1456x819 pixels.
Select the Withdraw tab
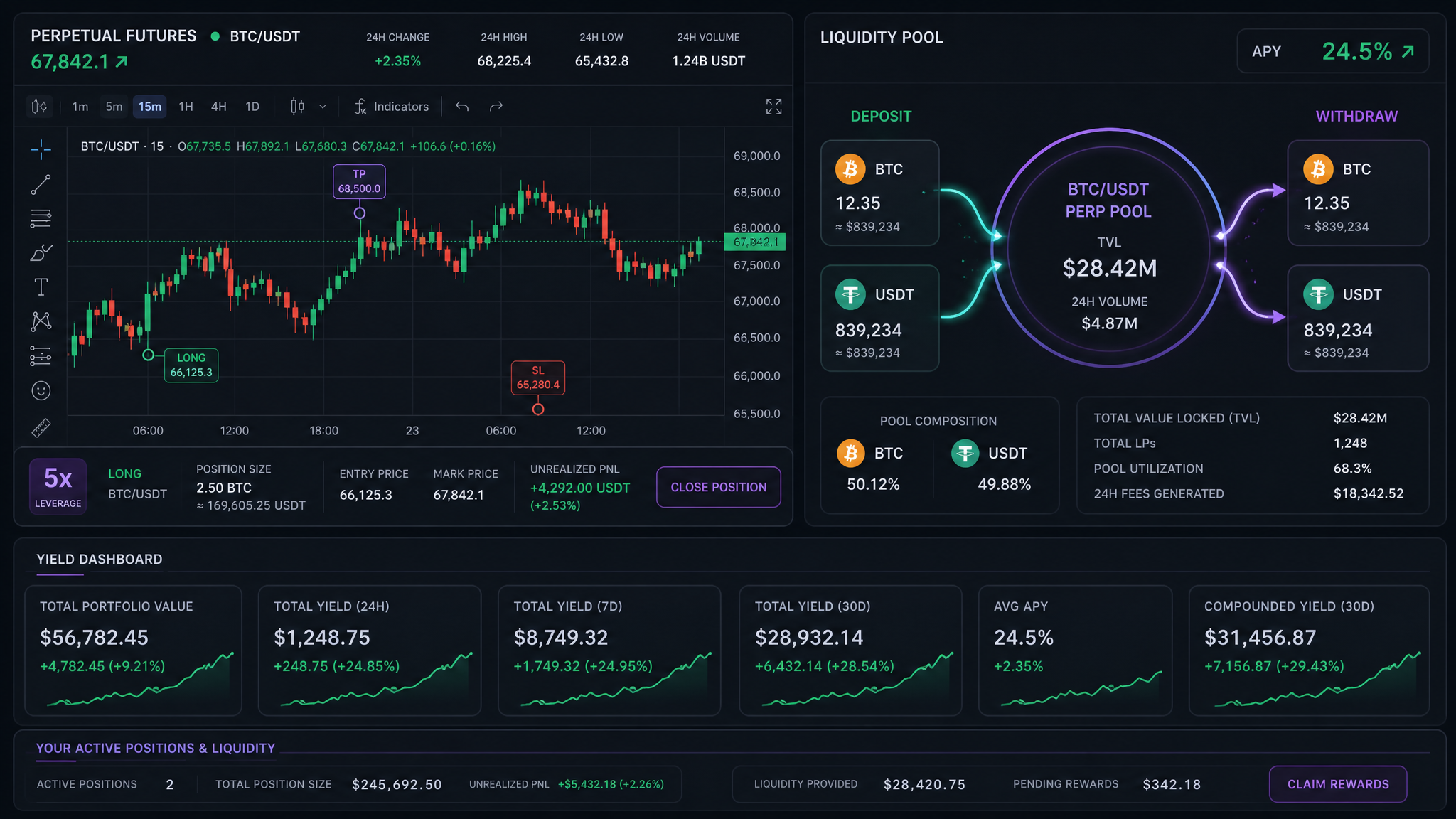1356,116
